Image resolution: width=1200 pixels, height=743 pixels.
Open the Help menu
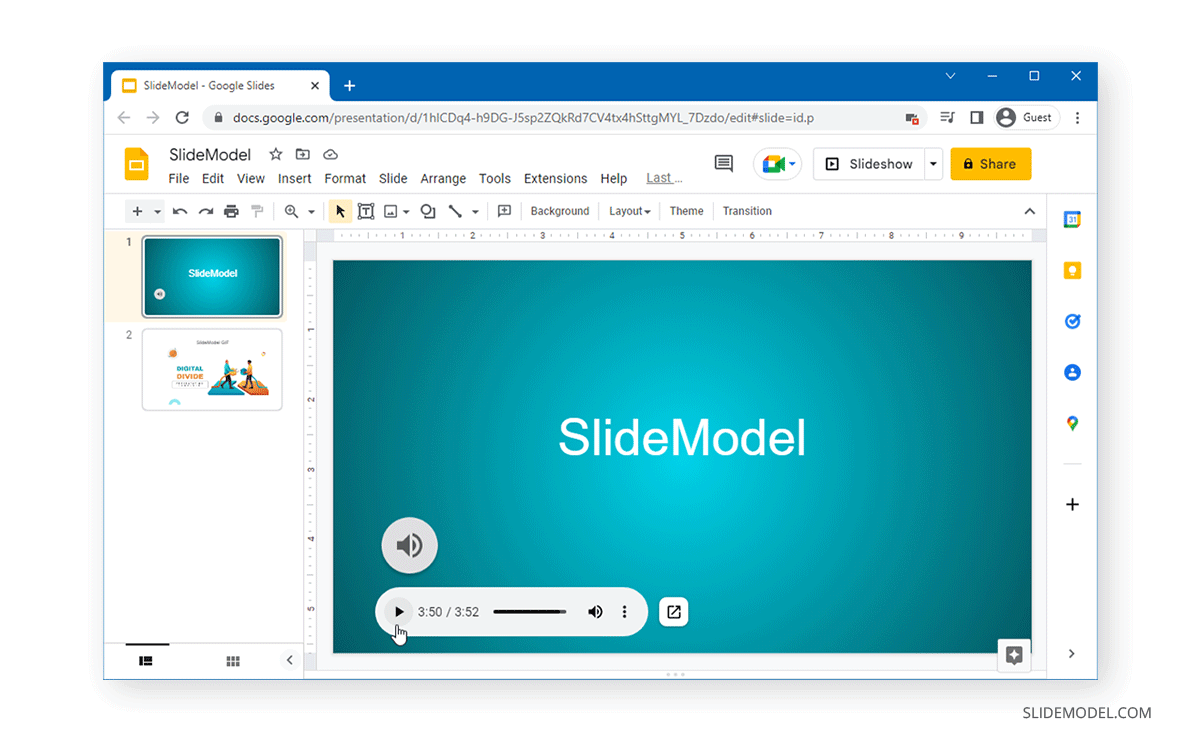coord(614,179)
